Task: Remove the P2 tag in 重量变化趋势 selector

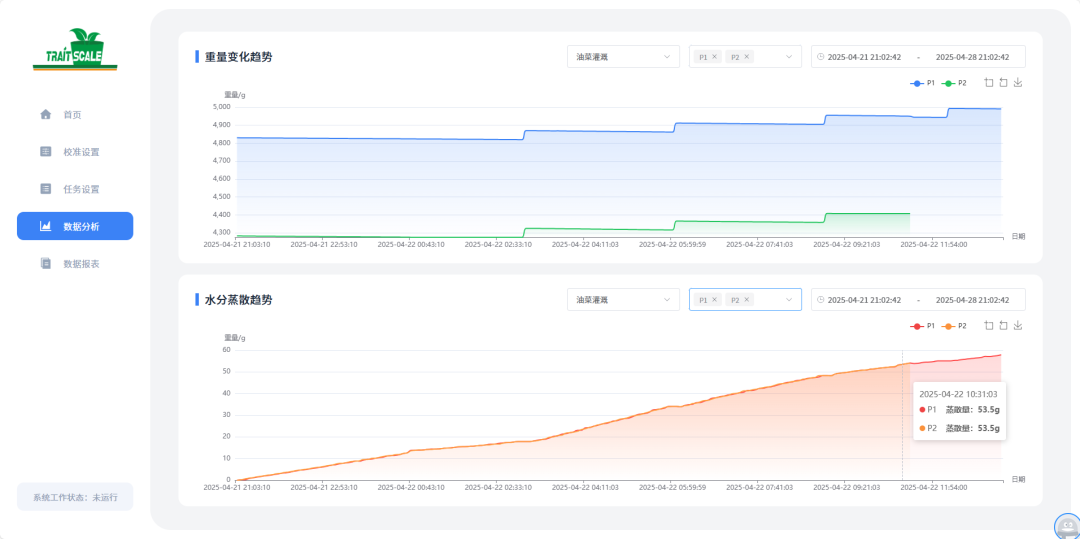Action: [x=747, y=56]
